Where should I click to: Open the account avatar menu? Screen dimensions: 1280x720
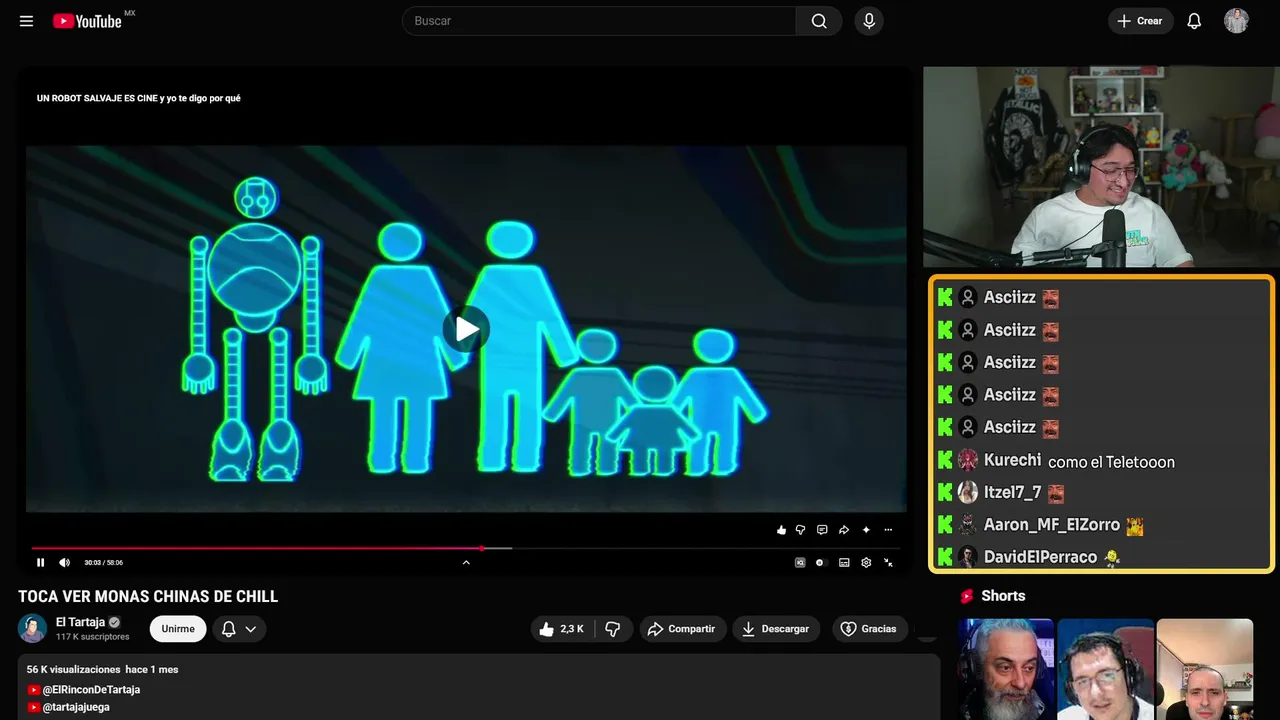tap(1236, 21)
